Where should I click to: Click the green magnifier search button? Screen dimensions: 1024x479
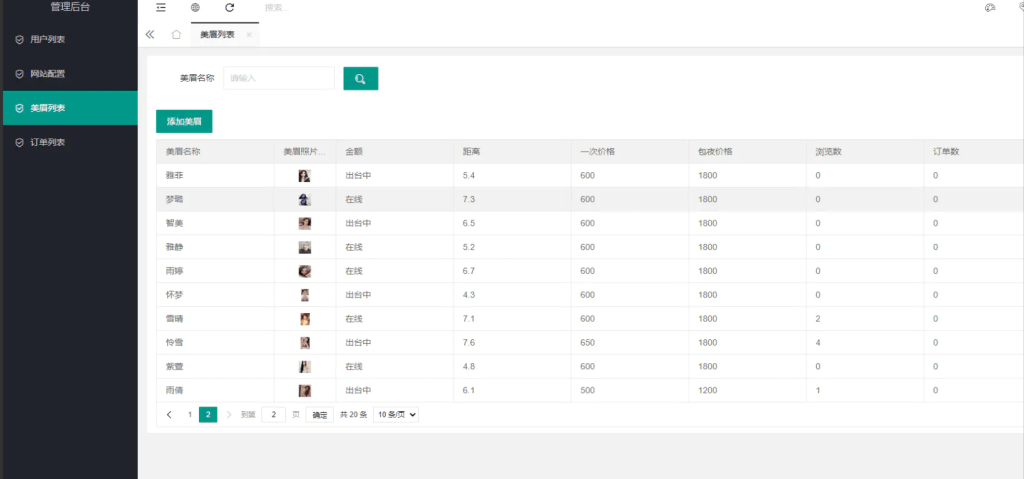coord(360,78)
